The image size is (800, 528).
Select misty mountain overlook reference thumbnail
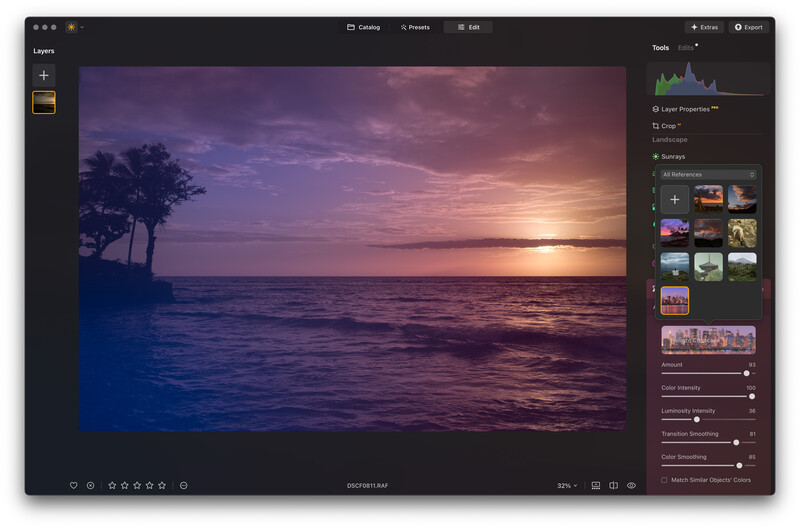coord(674,267)
